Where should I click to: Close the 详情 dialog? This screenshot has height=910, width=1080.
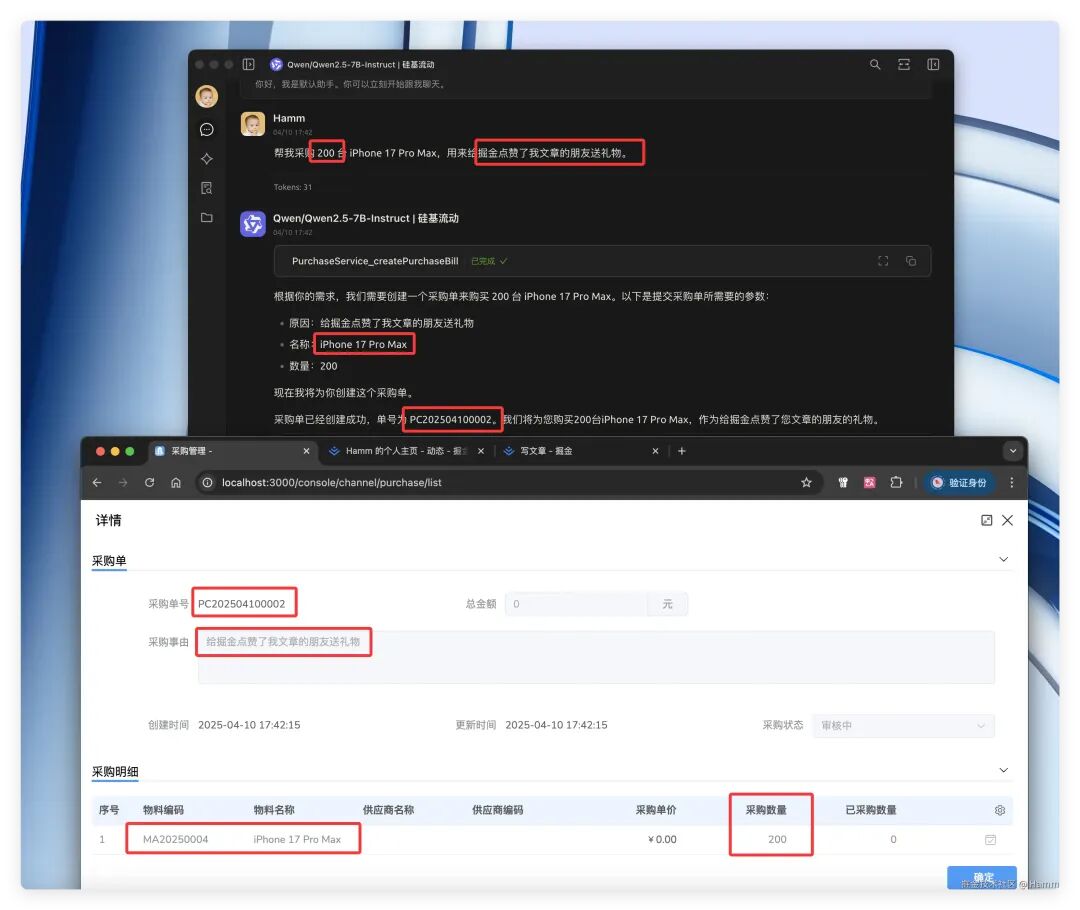1007,520
